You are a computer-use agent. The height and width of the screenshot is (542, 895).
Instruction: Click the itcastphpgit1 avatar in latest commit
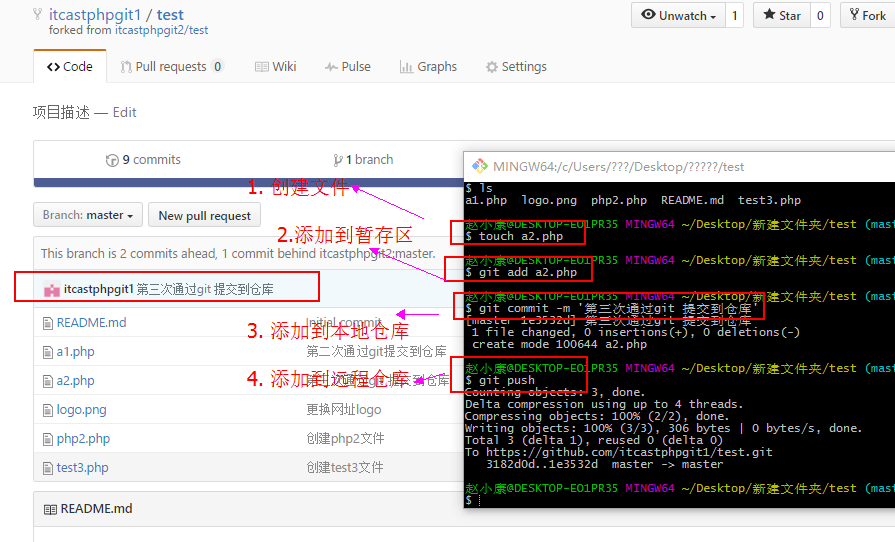[x=52, y=290]
